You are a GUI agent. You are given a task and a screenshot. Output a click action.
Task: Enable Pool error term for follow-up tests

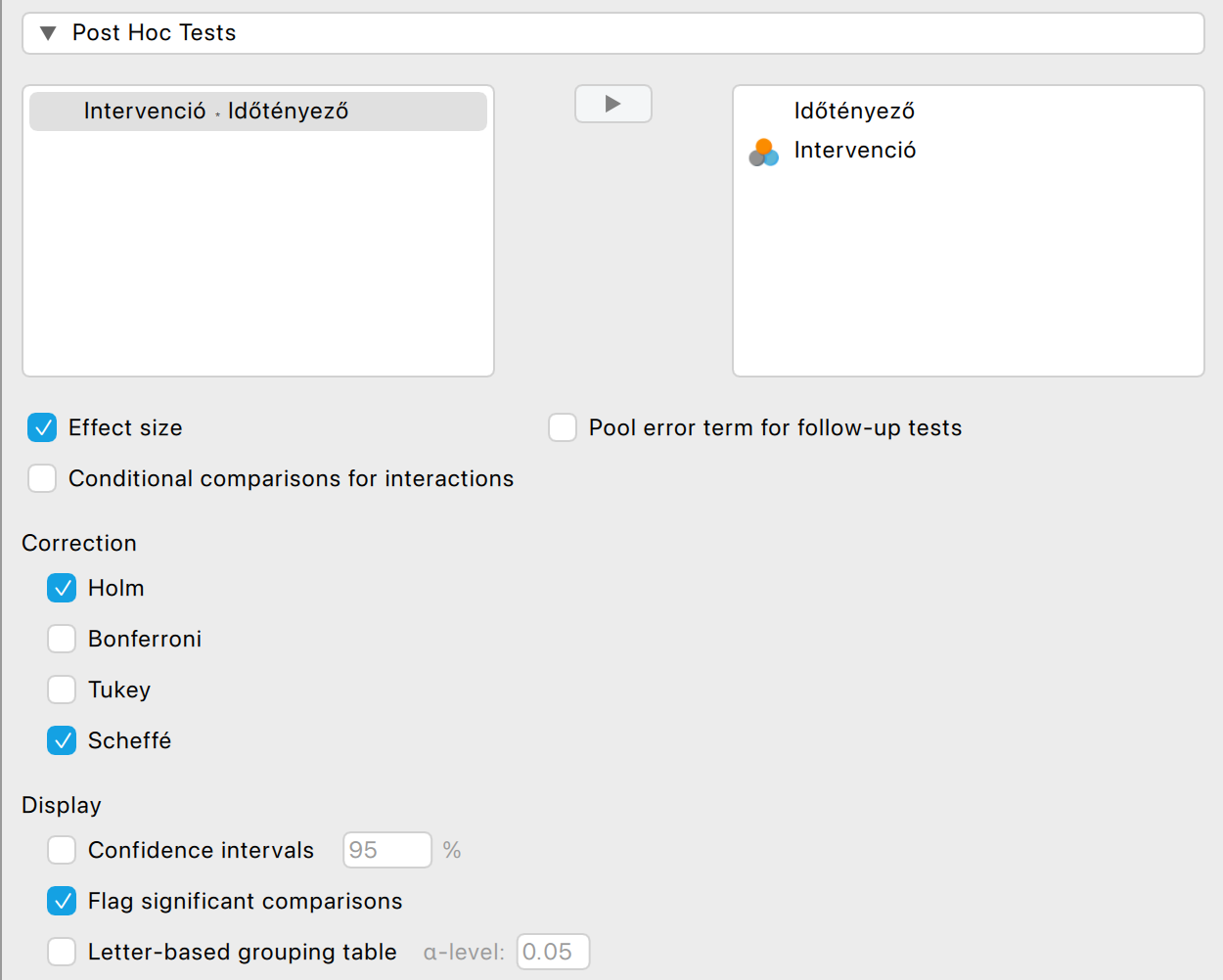tap(563, 427)
